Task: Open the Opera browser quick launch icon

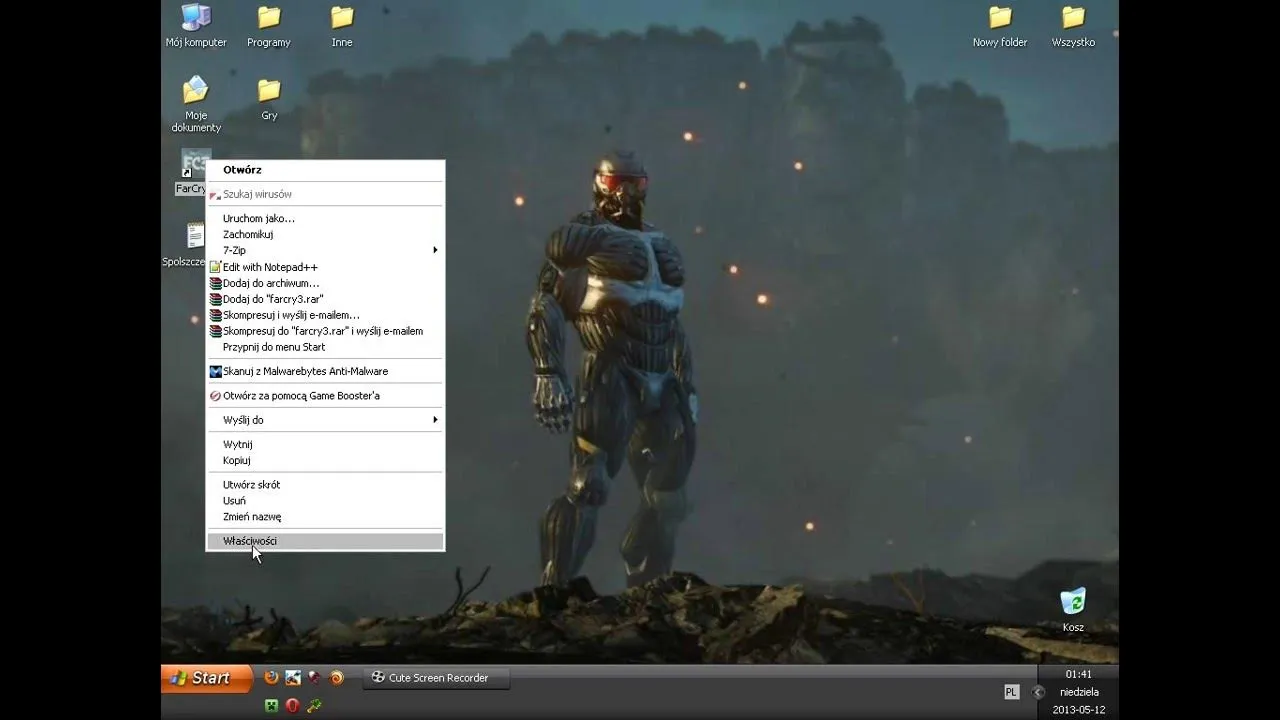Action: click(x=292, y=705)
